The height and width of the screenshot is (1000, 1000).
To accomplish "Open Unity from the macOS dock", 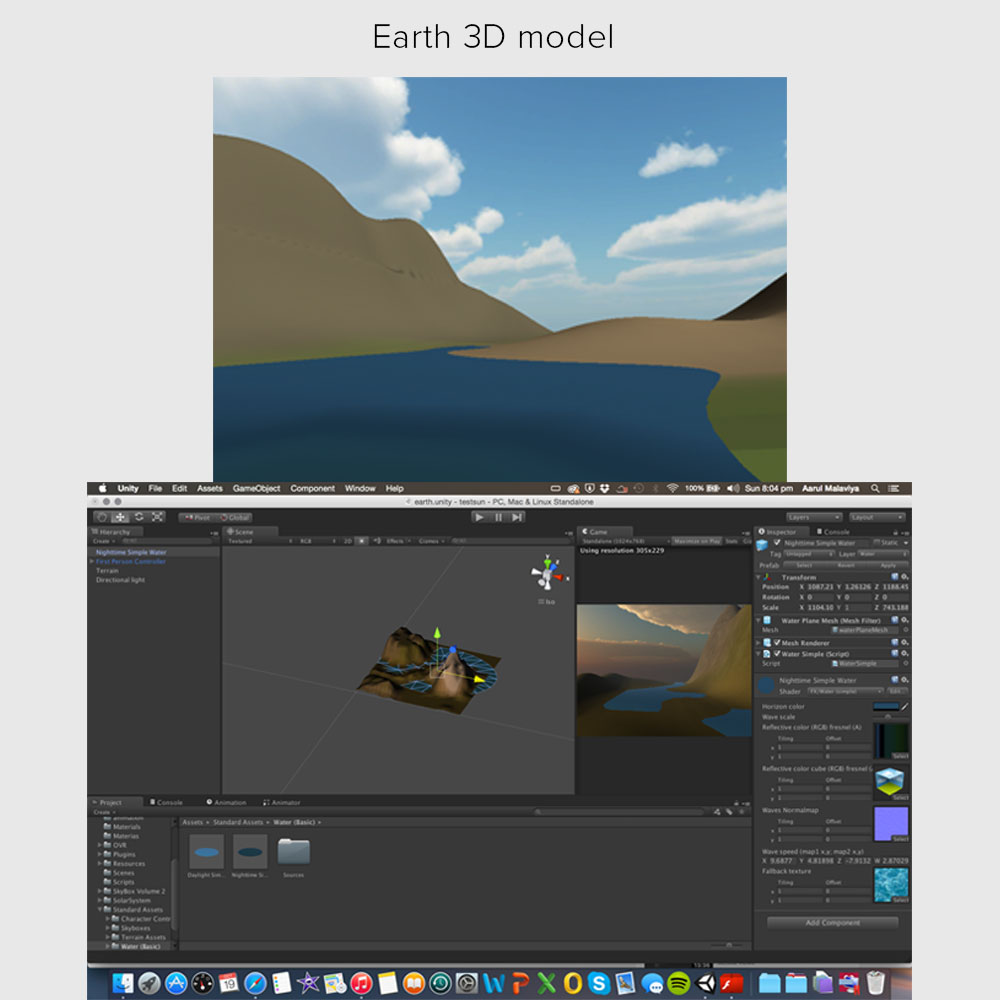I will tap(706, 984).
